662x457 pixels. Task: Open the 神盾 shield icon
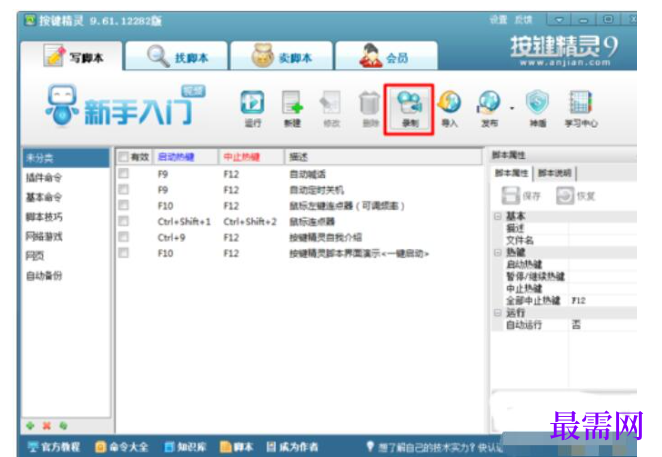tap(537, 109)
